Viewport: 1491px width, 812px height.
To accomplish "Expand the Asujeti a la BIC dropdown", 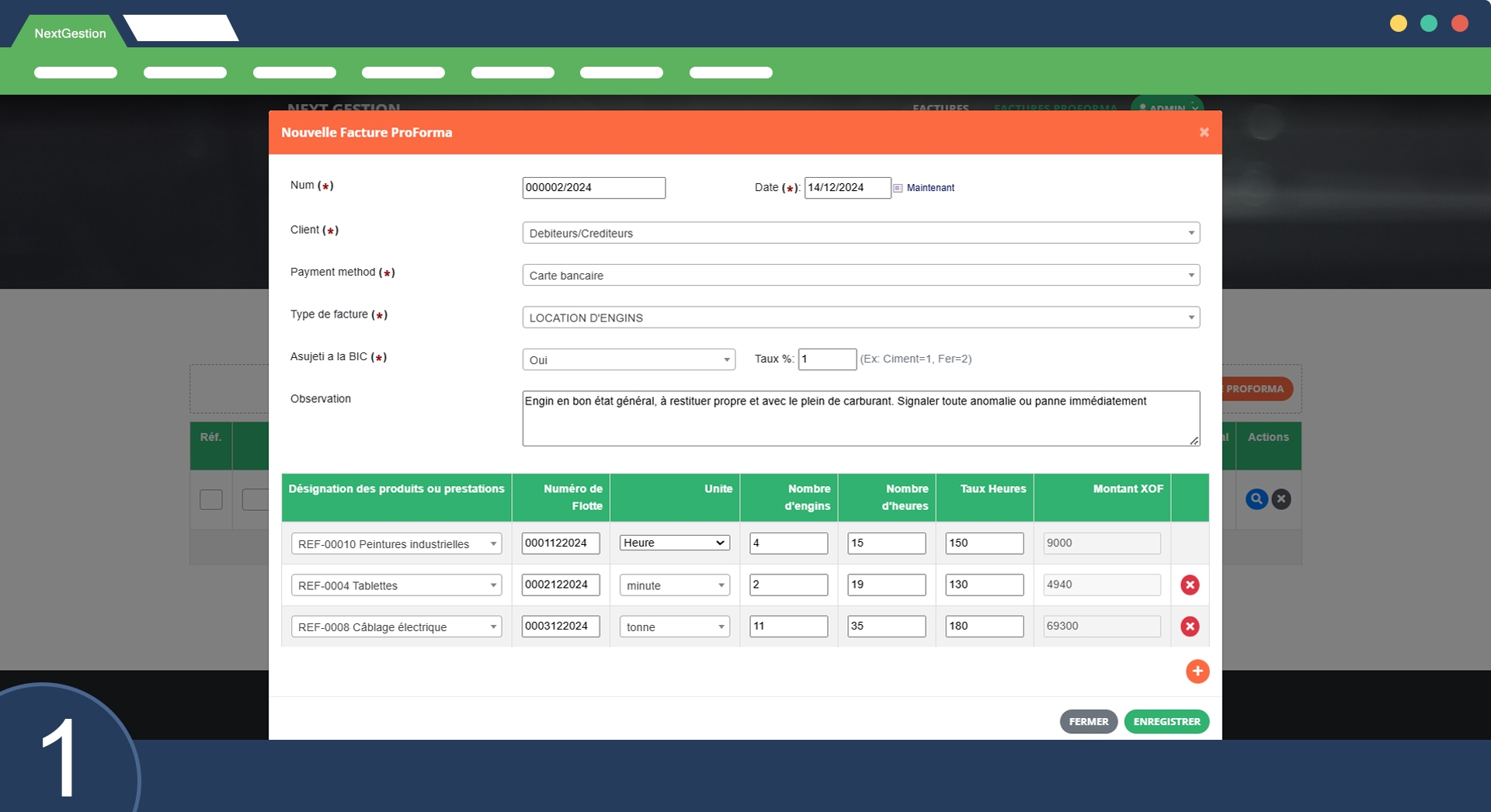I will point(628,360).
